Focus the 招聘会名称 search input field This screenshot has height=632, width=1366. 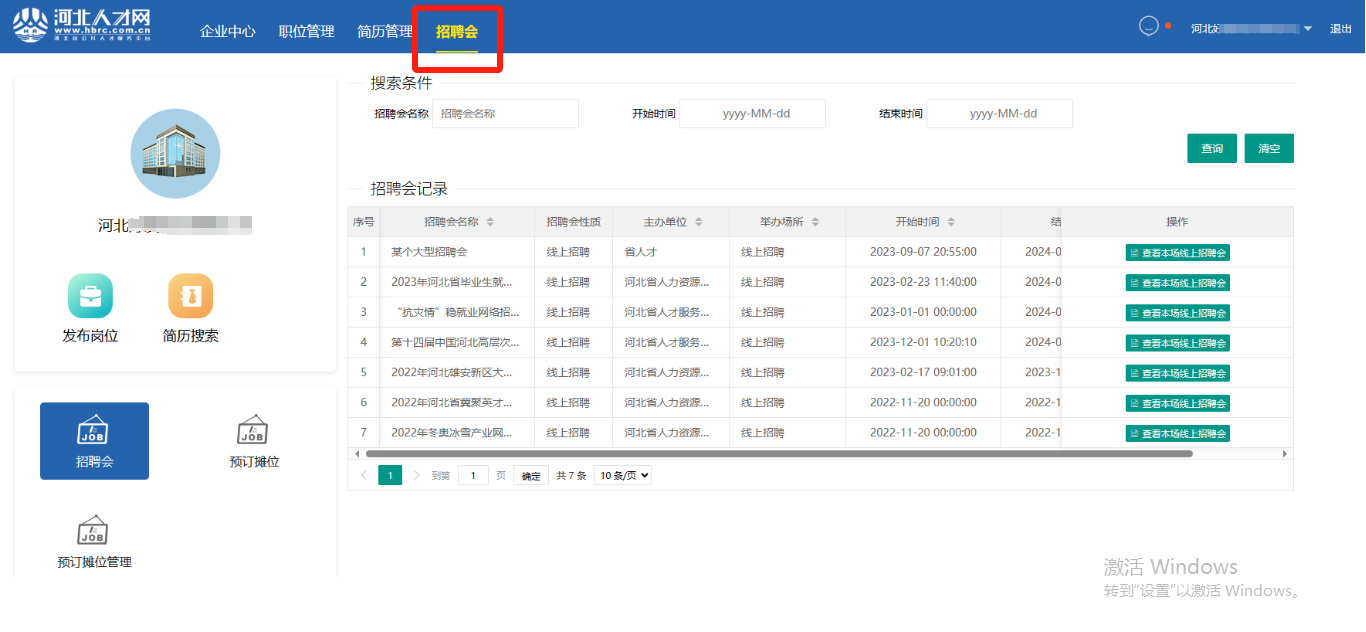pos(505,114)
